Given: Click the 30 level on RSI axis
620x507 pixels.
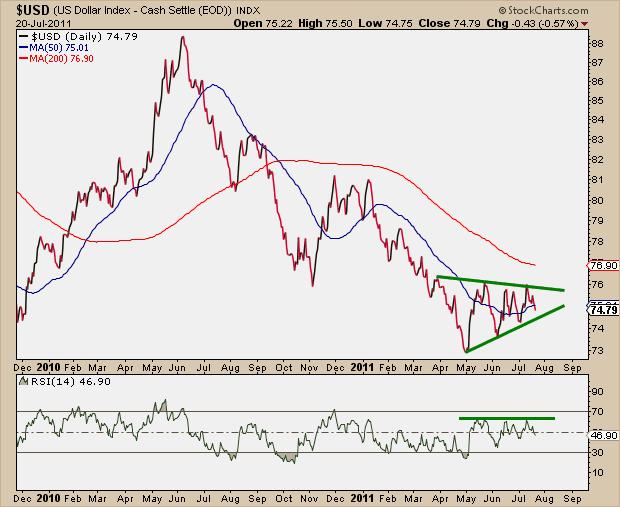Looking at the screenshot, I should 597,452.
